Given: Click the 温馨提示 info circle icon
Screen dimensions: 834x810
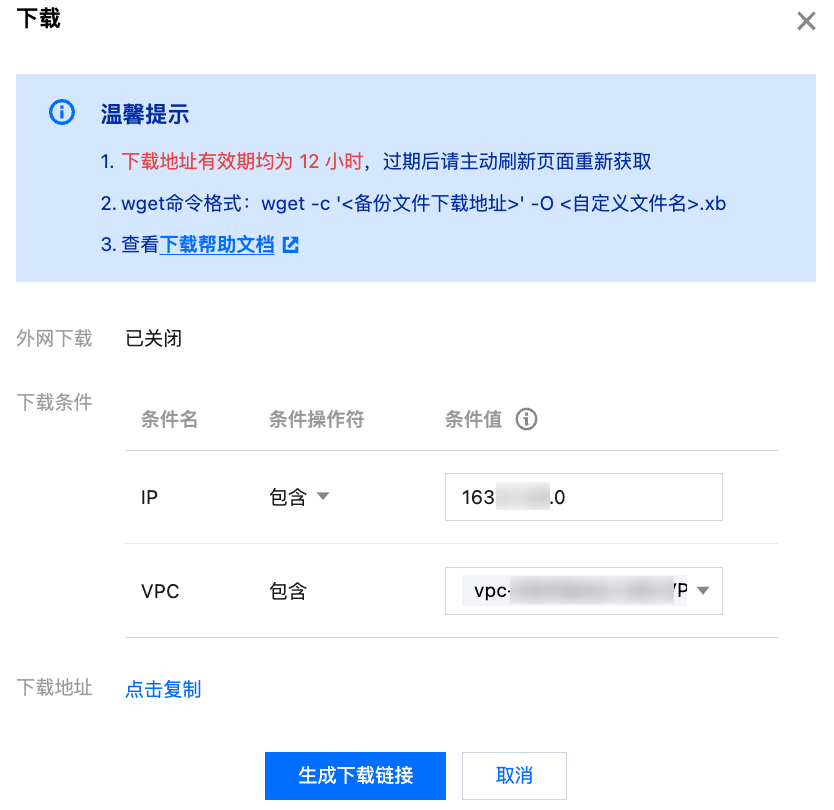Looking at the screenshot, I should [x=62, y=112].
